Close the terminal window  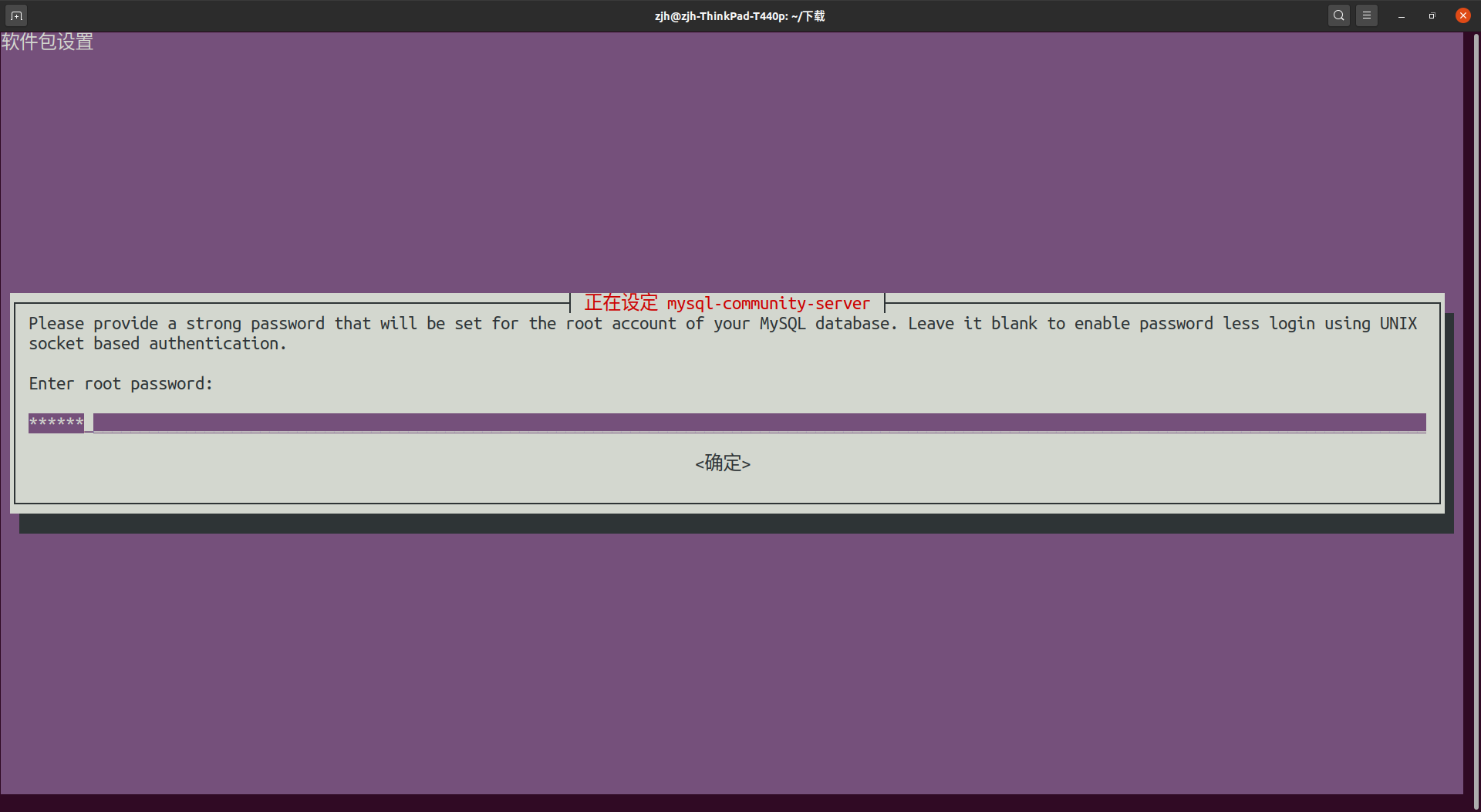click(x=1463, y=15)
